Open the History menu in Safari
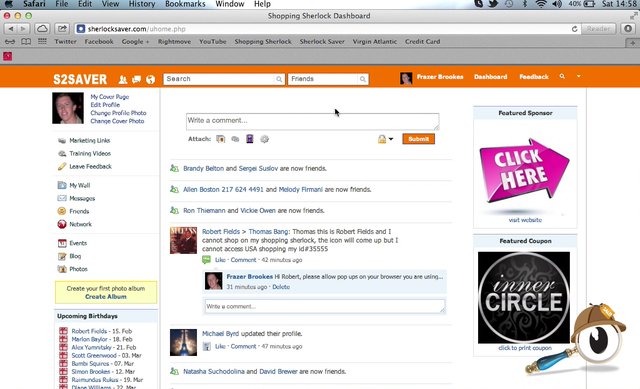Image resolution: width=640 pixels, height=389 pixels. pyautogui.click(x=142, y=4)
